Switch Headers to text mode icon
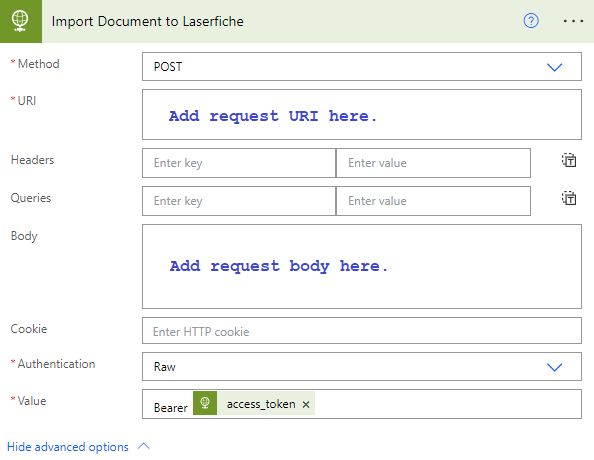The height and width of the screenshot is (460, 594). click(x=569, y=160)
